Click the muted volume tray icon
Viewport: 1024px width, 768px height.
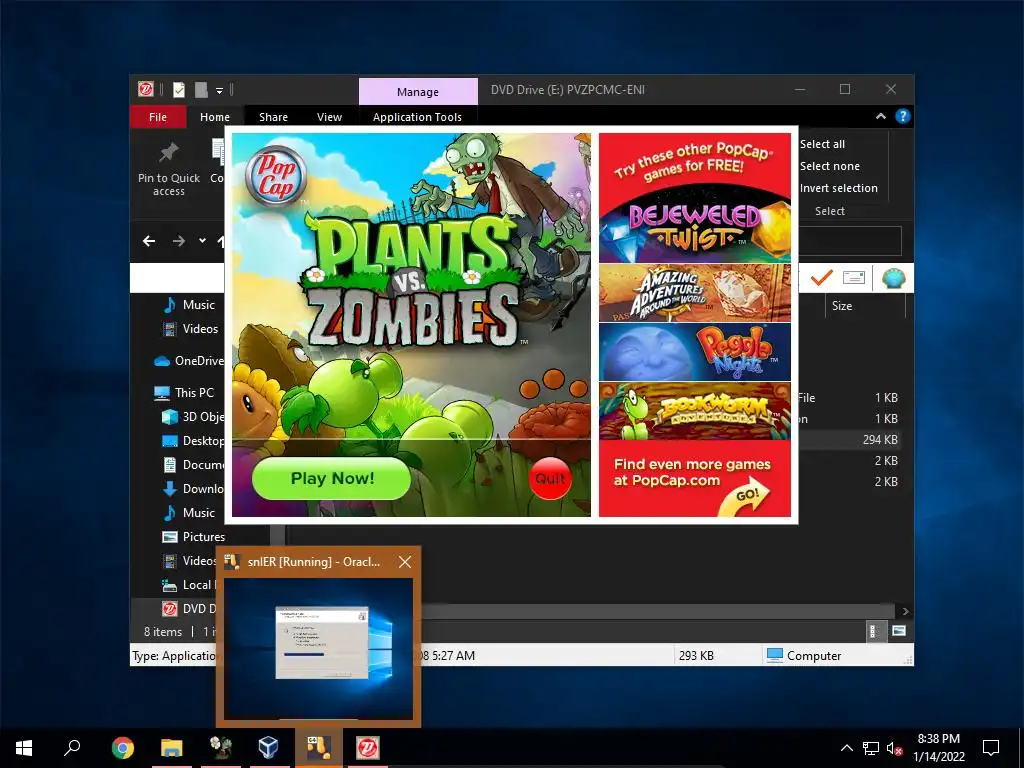coord(893,748)
